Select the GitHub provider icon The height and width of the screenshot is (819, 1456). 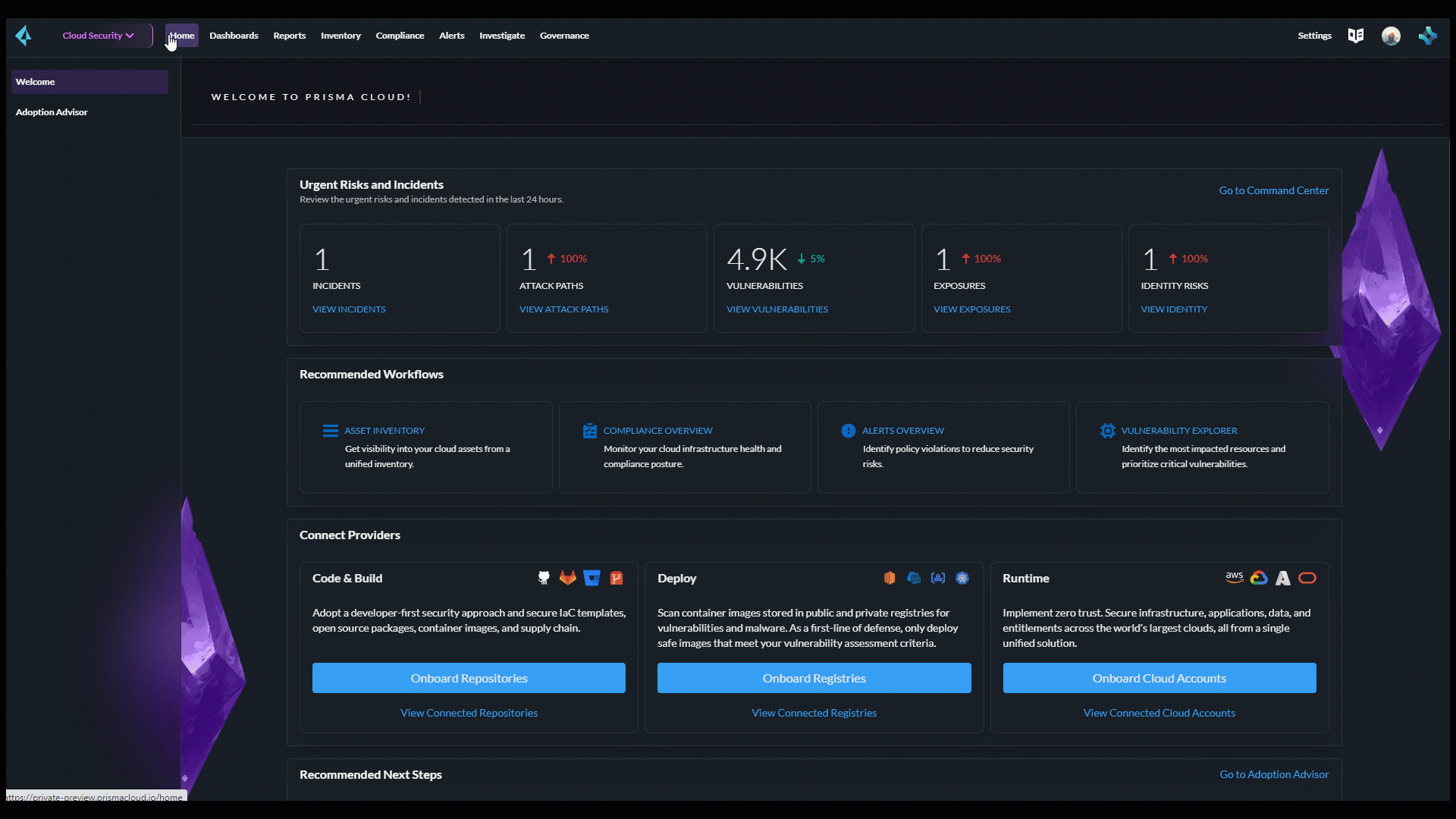point(544,577)
